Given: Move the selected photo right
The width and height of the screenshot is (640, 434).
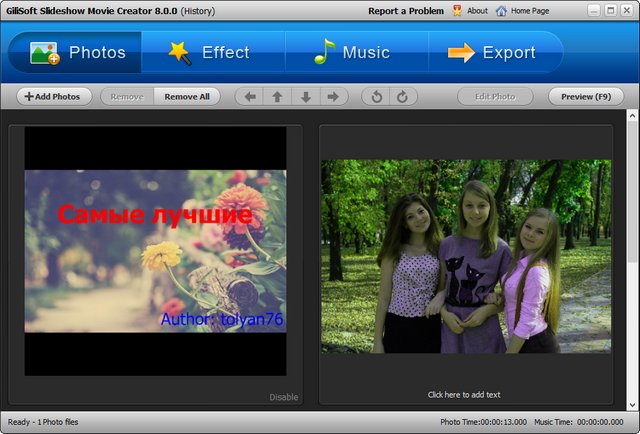Looking at the screenshot, I should pos(333,97).
